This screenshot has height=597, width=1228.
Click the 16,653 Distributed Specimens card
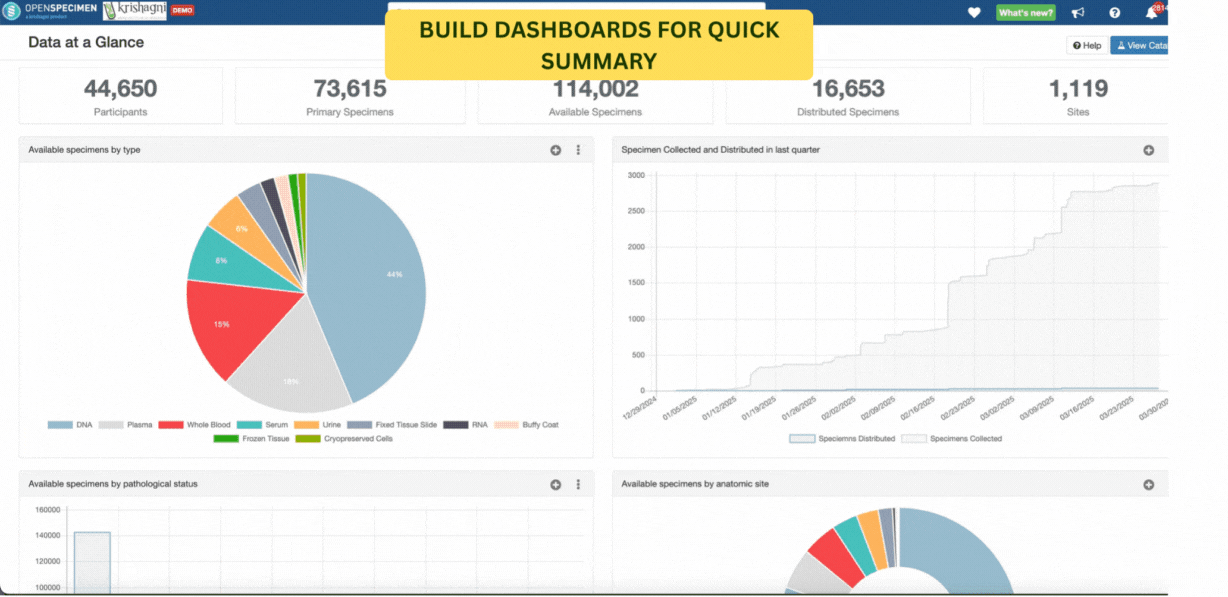point(848,96)
